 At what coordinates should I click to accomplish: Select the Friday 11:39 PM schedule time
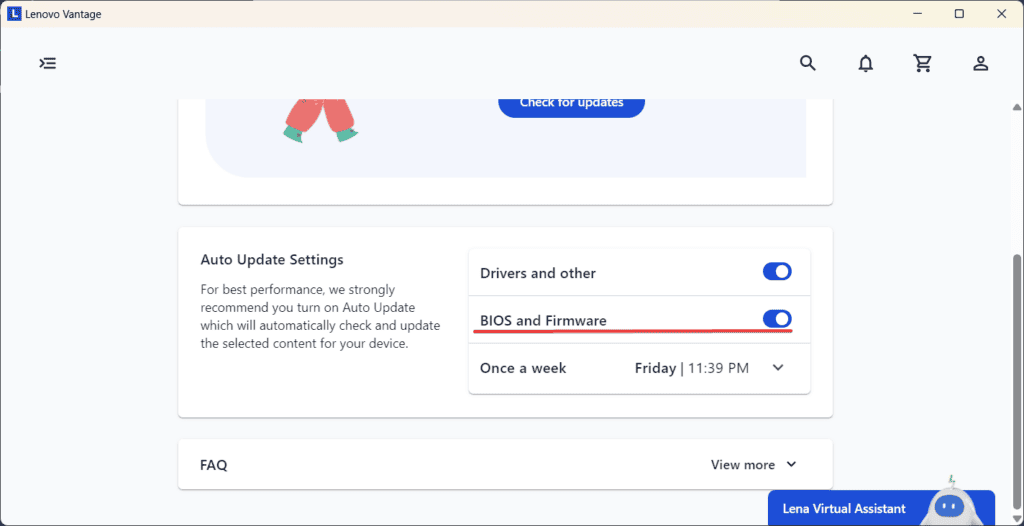click(691, 368)
